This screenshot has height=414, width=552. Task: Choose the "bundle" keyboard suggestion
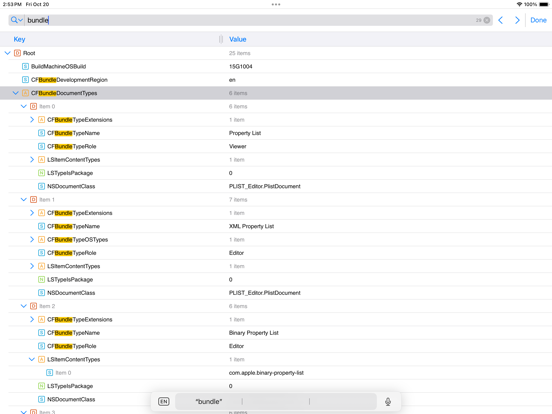(x=209, y=402)
